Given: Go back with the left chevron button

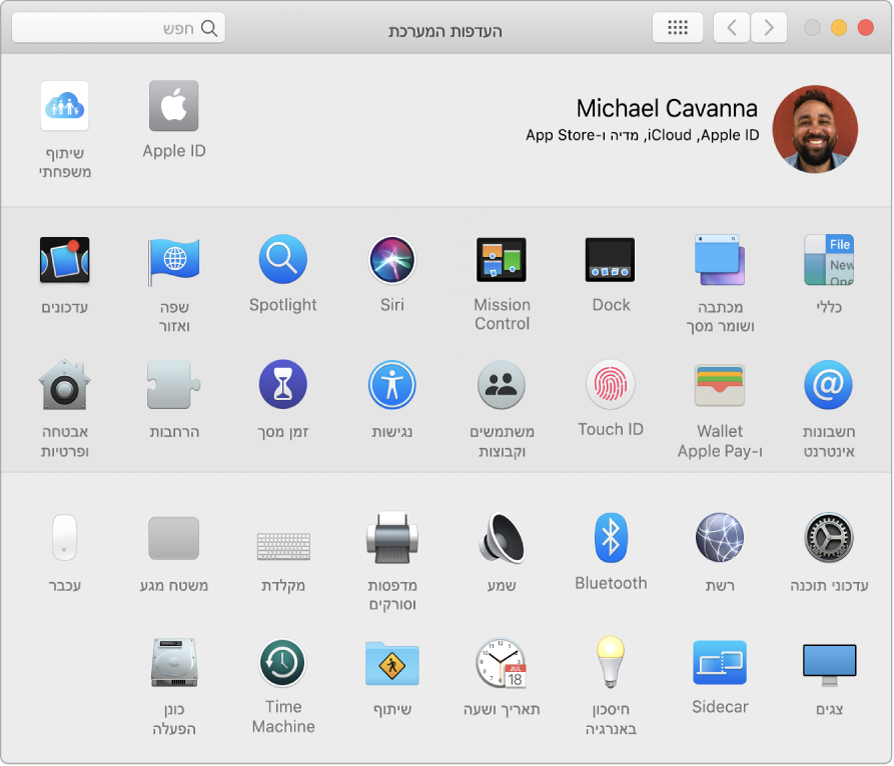Looking at the screenshot, I should tap(732, 27).
